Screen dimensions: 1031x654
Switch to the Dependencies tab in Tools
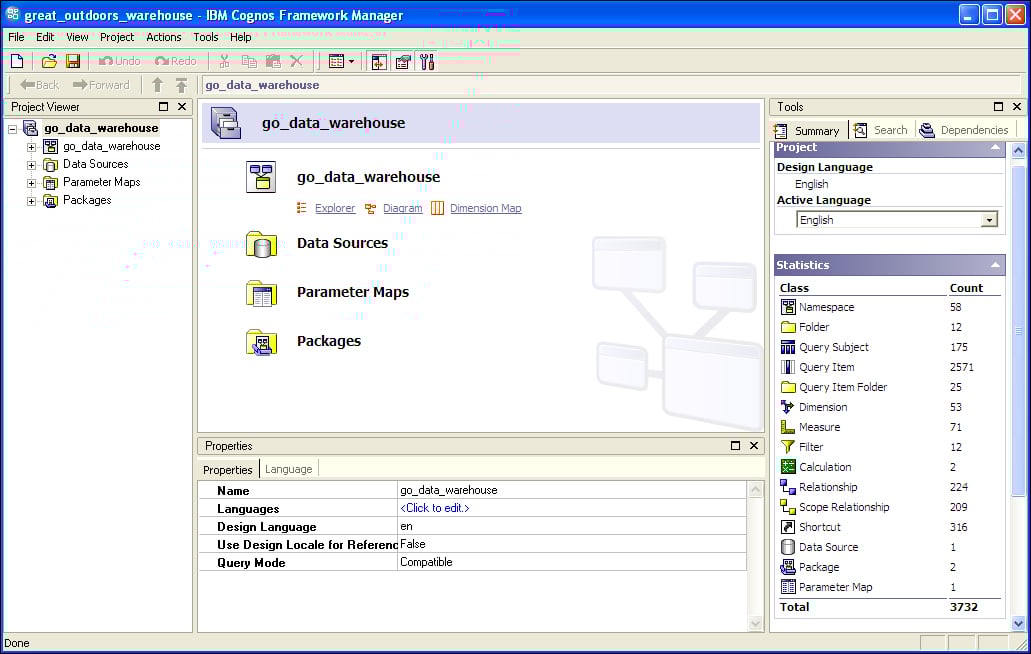[x=964, y=130]
